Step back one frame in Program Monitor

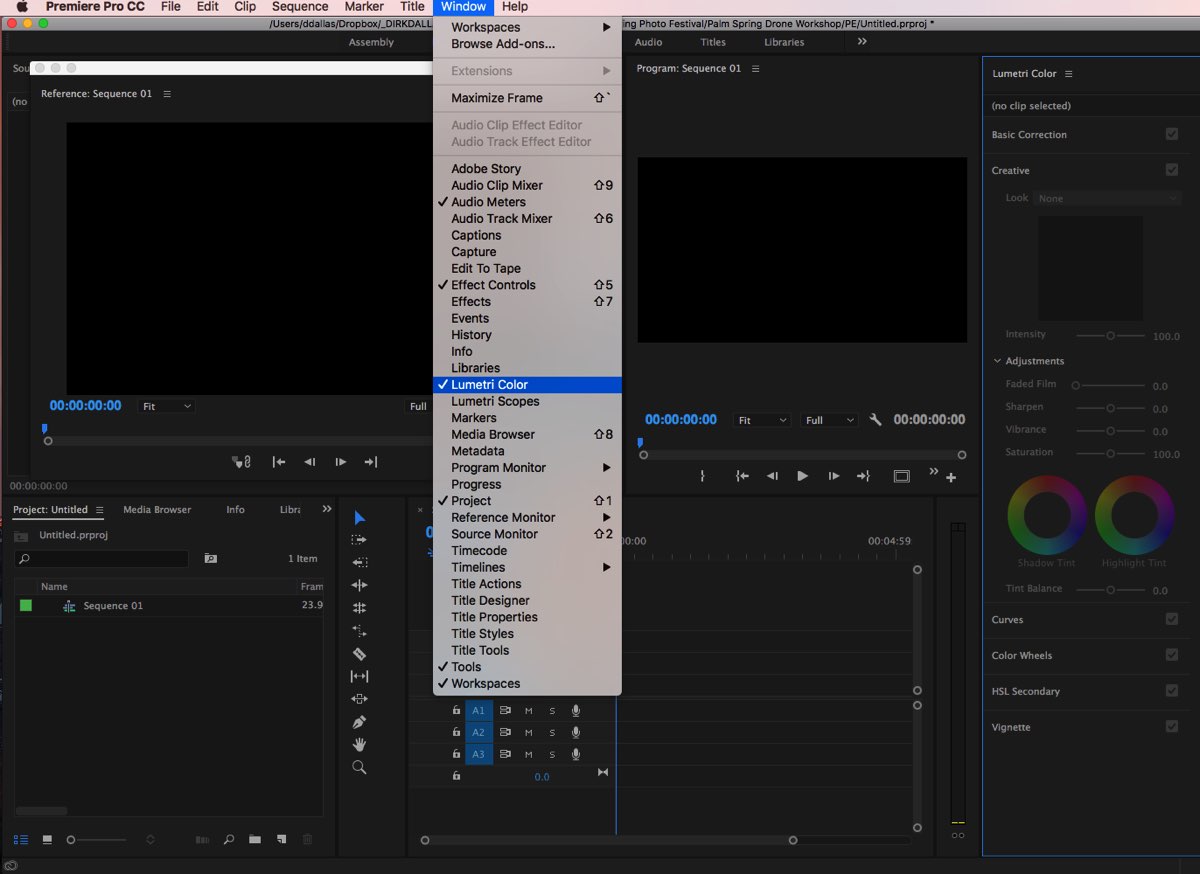(772, 477)
